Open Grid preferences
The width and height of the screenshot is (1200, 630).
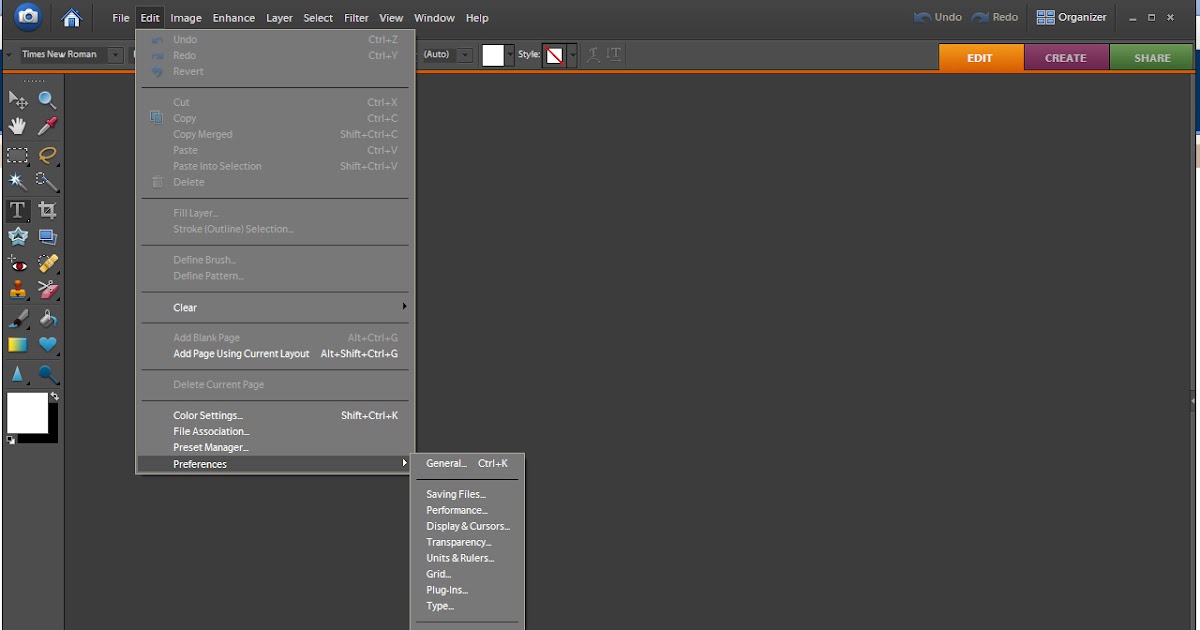(469, 574)
